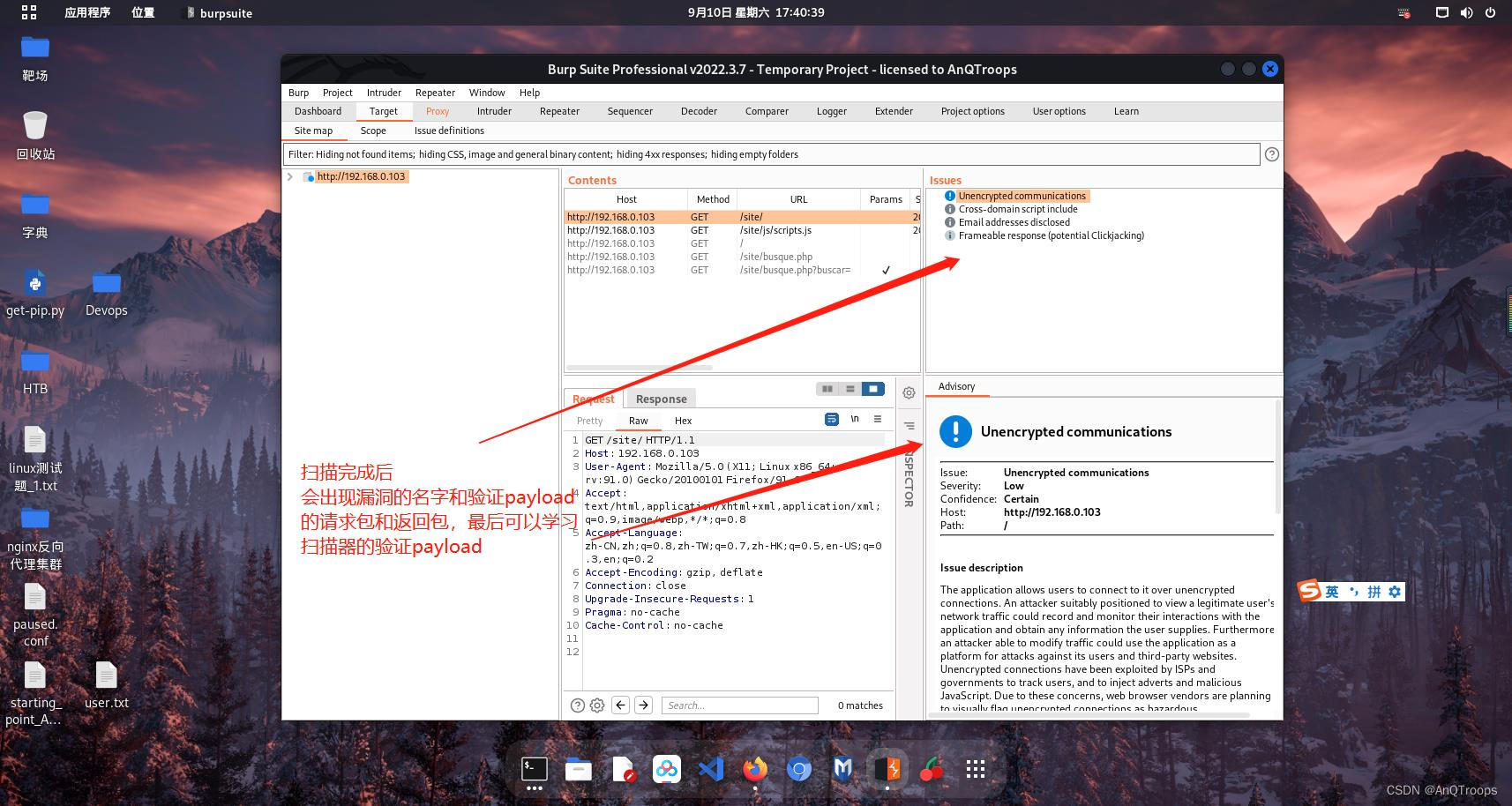Open Burp Suite dock icon
This screenshot has width=1512, height=806.
pyautogui.click(x=887, y=770)
